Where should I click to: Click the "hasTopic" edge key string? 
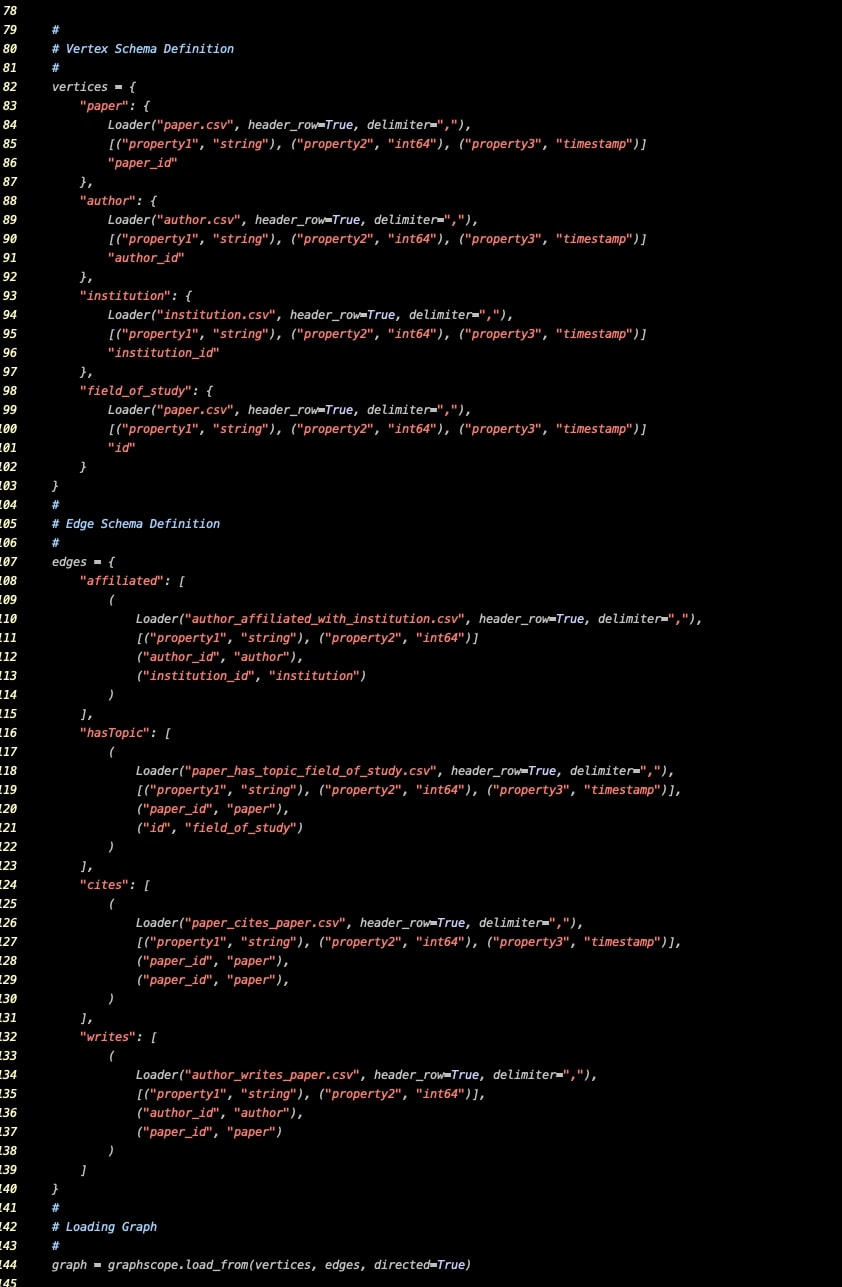point(115,732)
